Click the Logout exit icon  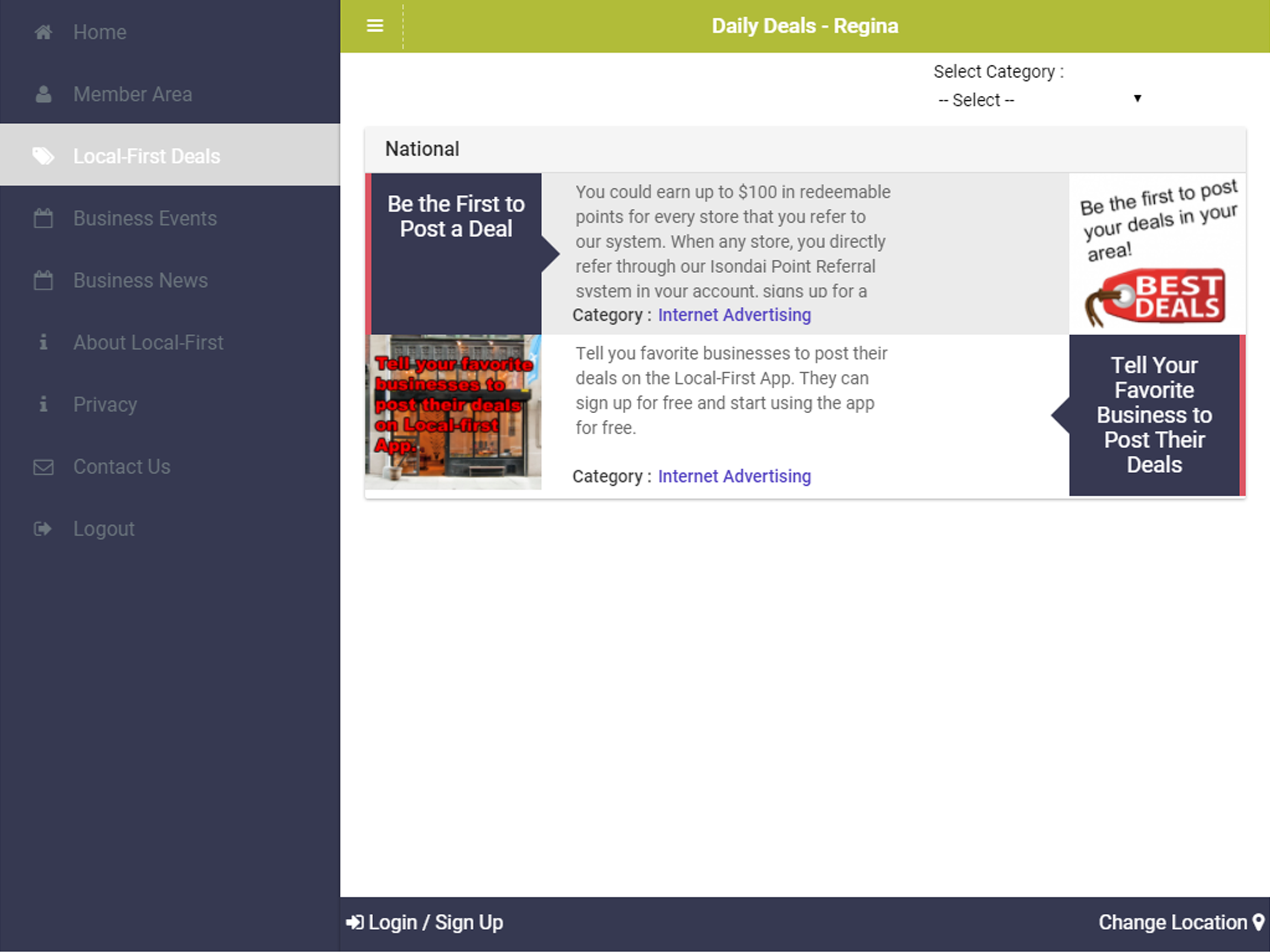click(x=43, y=529)
